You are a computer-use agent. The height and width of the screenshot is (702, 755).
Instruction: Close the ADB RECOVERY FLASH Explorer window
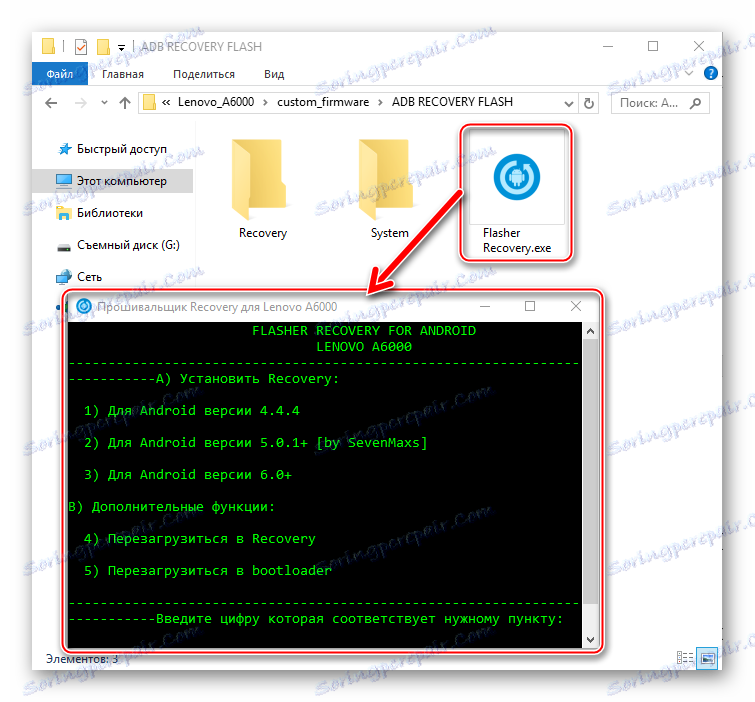pos(698,46)
